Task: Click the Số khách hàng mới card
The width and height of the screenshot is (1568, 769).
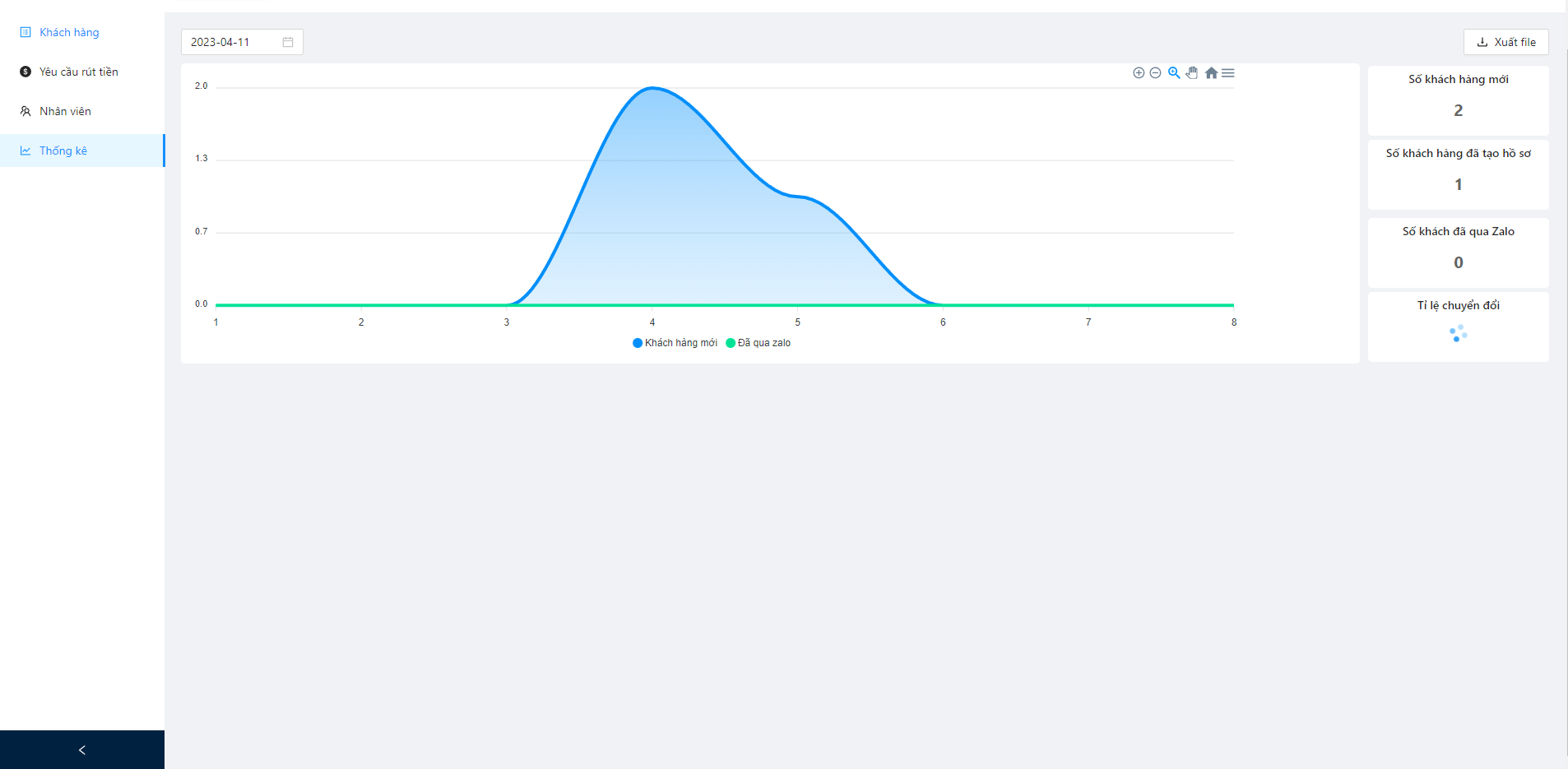Action: (1458, 100)
